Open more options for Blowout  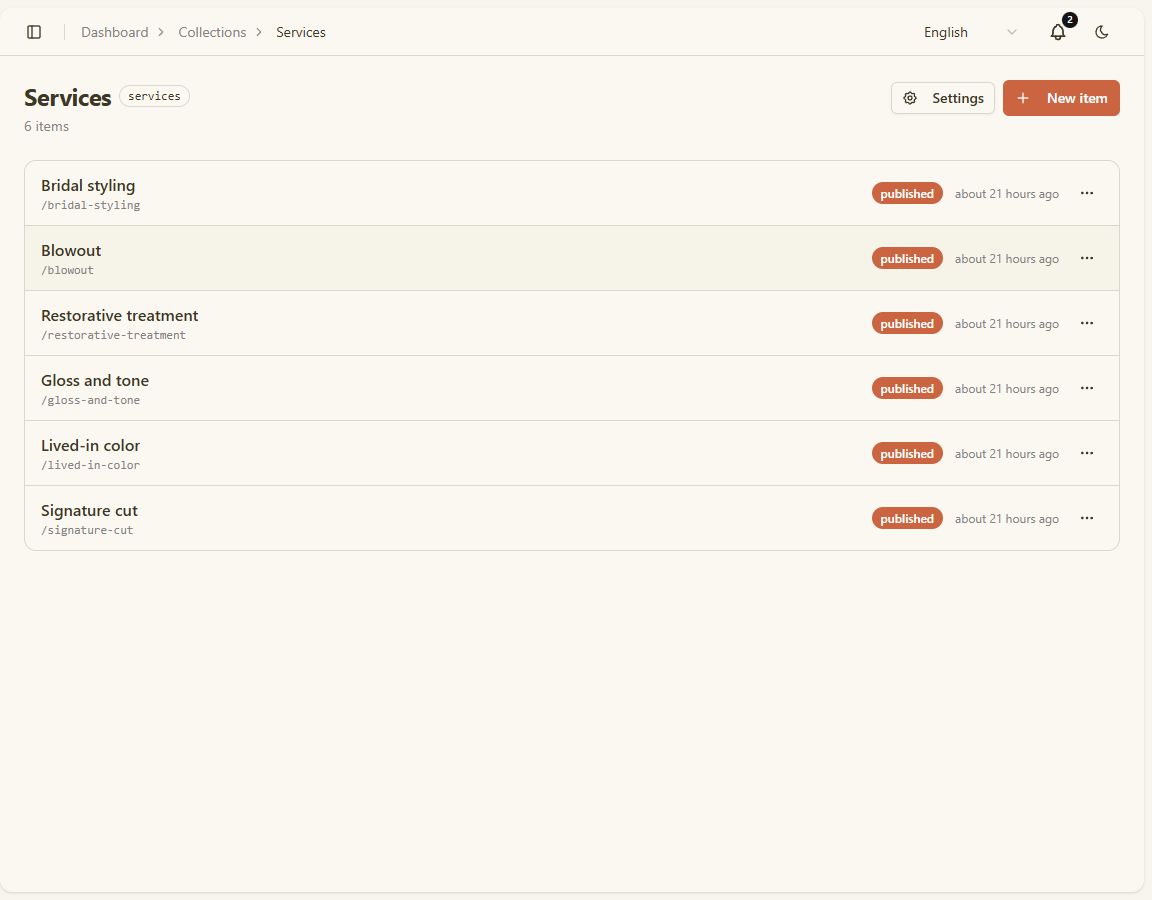click(1087, 259)
